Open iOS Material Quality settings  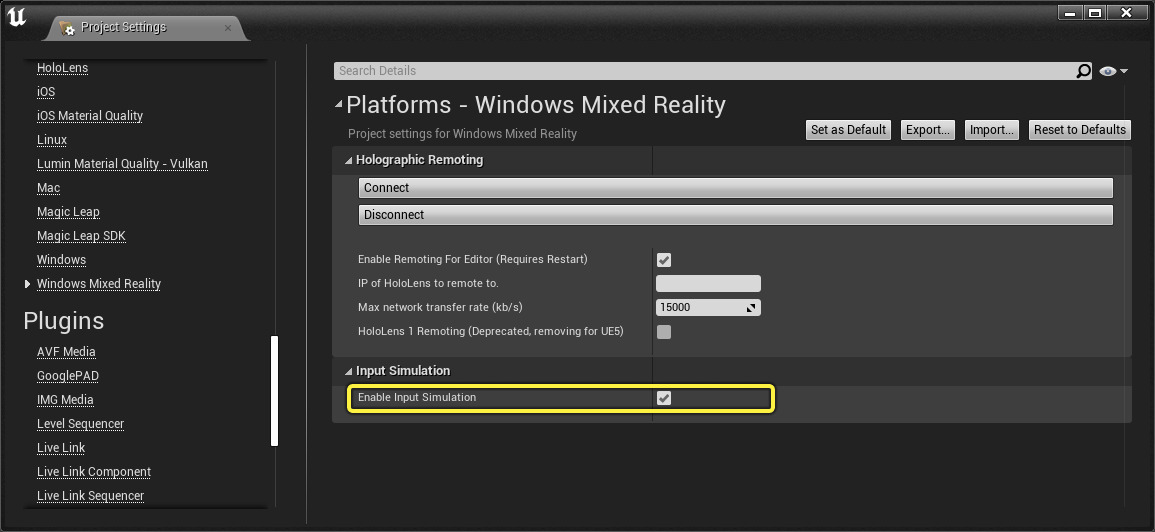coord(90,116)
